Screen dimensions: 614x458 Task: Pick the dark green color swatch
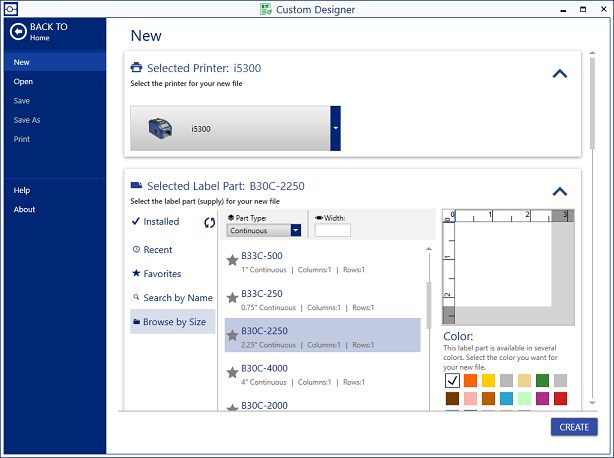(x=542, y=380)
